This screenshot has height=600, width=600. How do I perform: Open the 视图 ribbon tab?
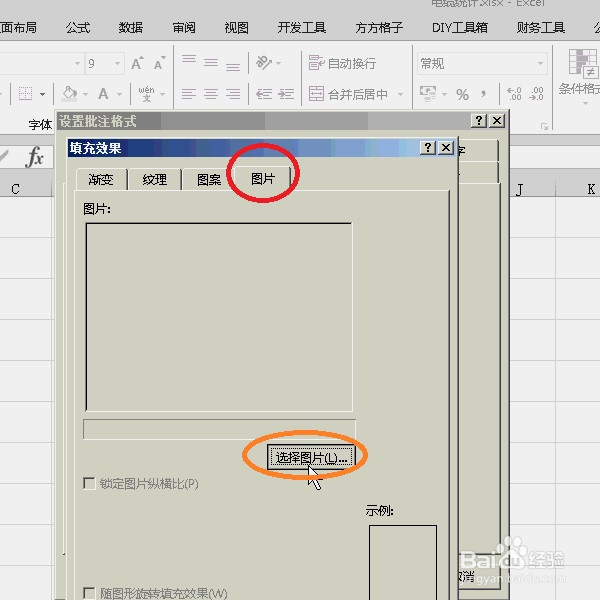click(x=237, y=28)
